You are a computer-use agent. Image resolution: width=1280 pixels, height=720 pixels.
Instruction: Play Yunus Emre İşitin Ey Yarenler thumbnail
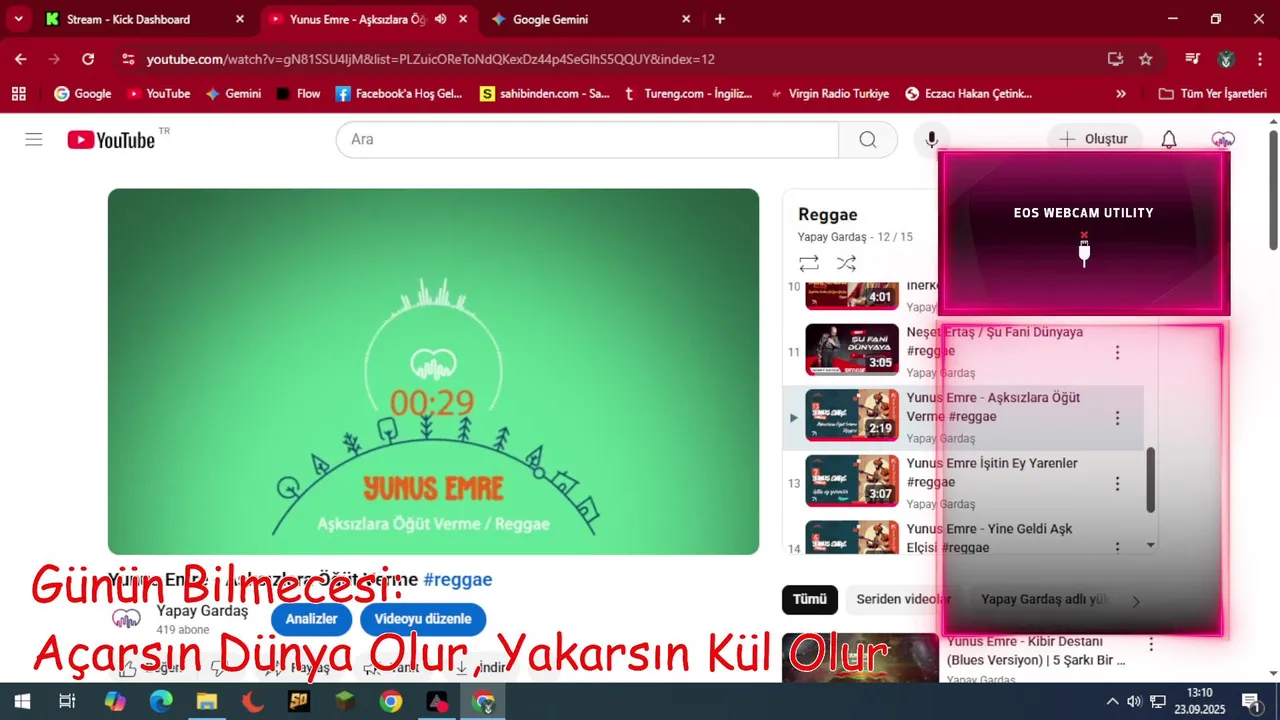point(851,481)
